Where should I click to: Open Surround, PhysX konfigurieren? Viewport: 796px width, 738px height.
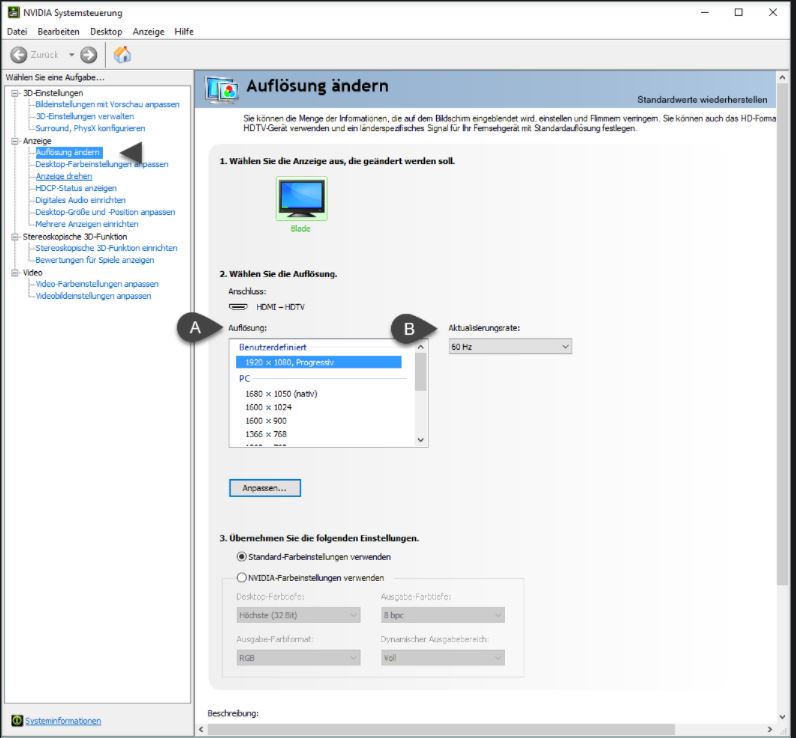click(90, 128)
